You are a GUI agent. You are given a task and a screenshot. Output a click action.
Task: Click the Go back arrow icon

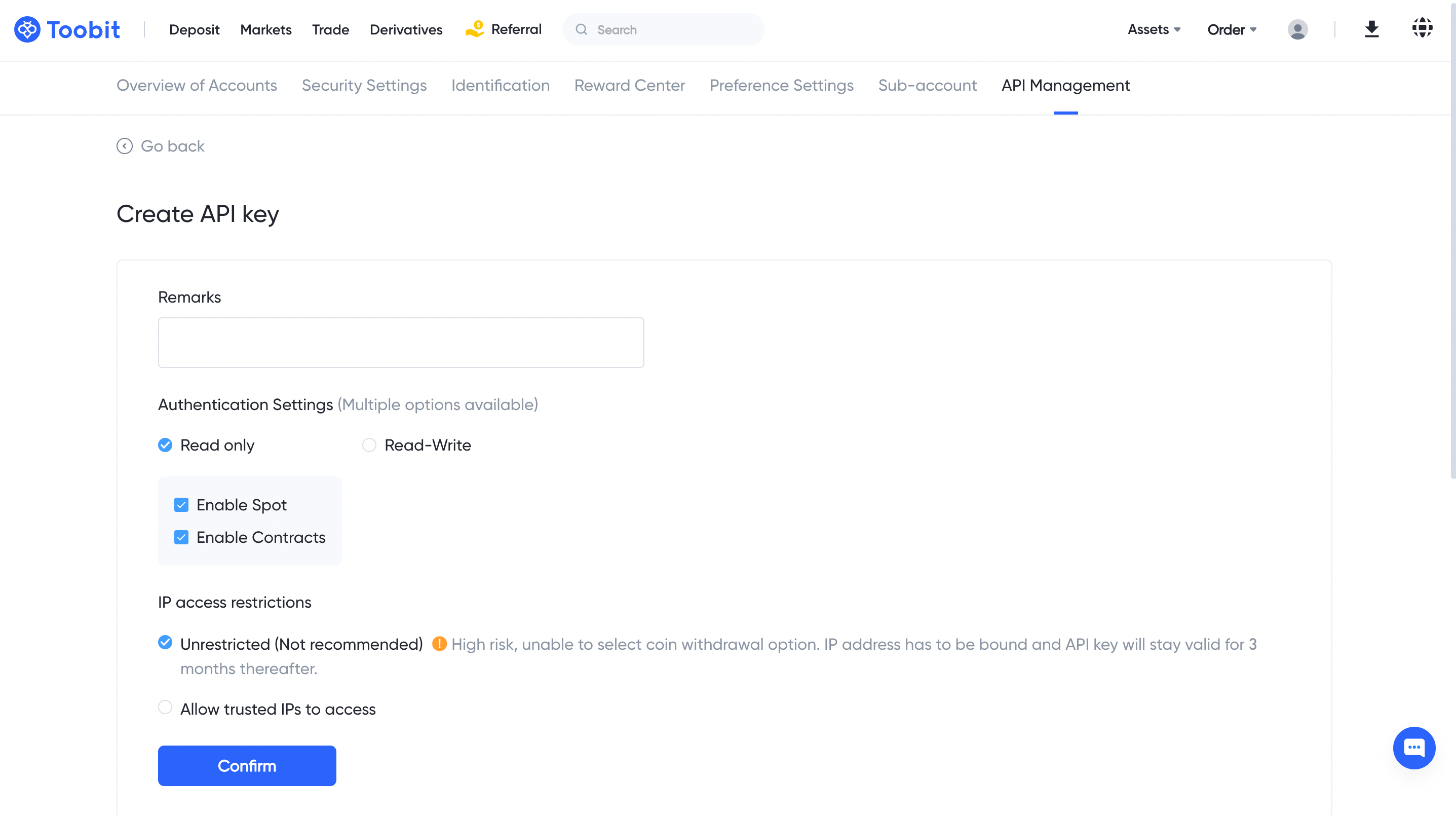pos(124,146)
